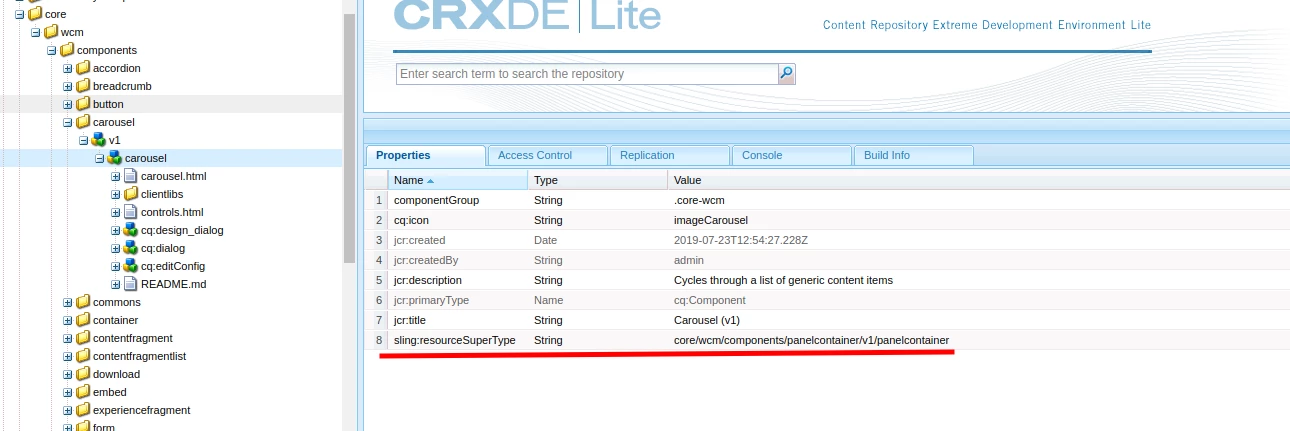Click the cq:design_dialog node icon
1290x431 pixels.
[x=131, y=230]
